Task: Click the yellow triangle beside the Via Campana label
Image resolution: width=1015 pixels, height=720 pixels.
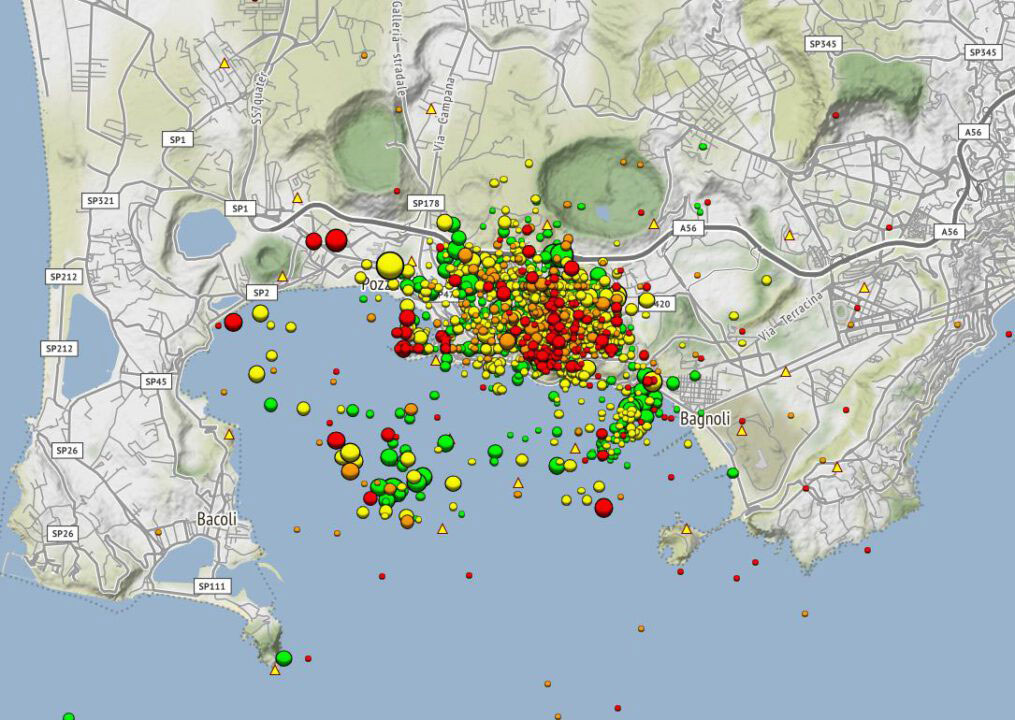Action: coord(431,109)
